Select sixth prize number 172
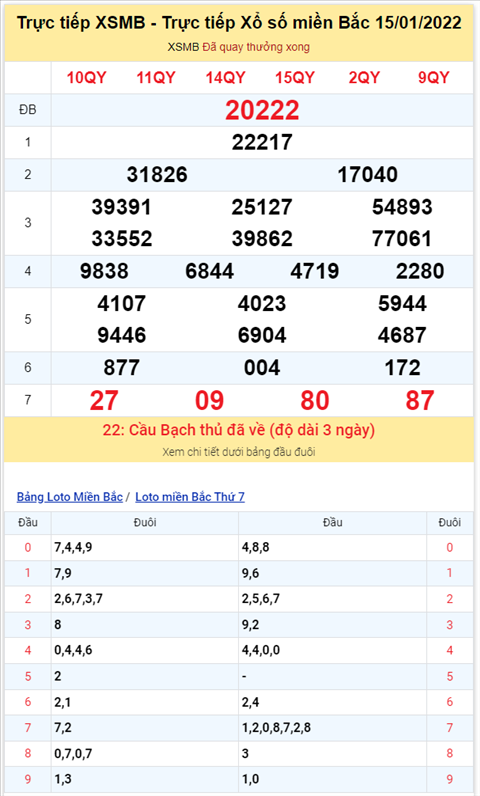Screen dimensions: 480x796 click(x=402, y=368)
